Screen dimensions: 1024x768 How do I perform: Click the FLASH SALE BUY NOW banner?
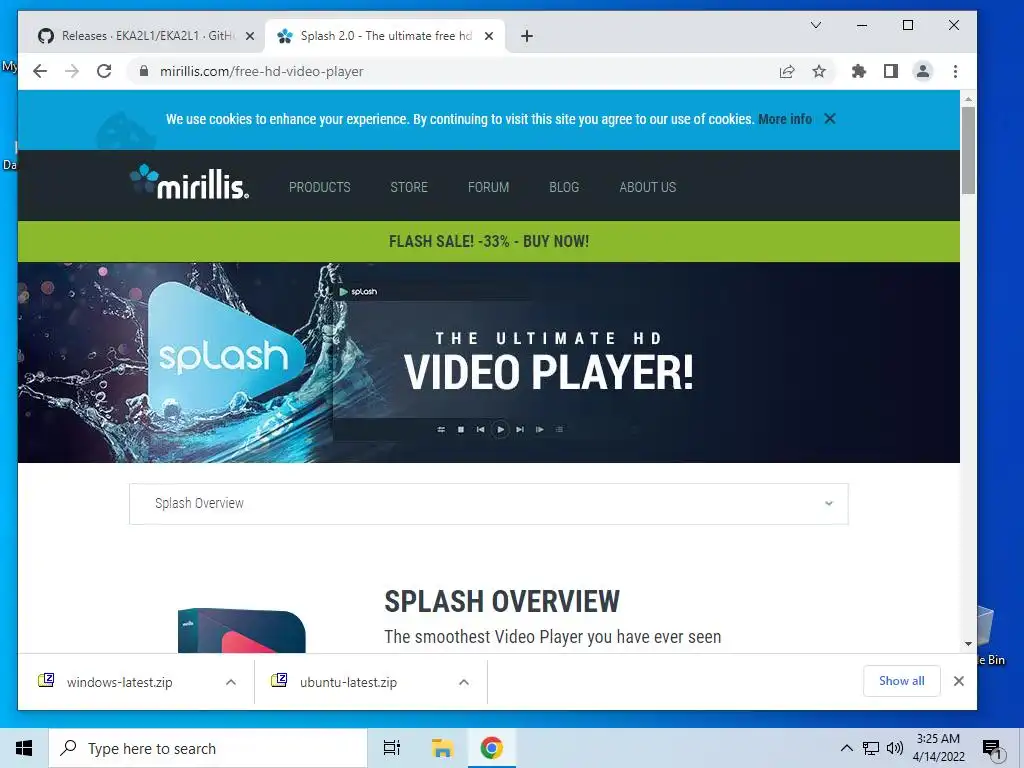tap(488, 242)
